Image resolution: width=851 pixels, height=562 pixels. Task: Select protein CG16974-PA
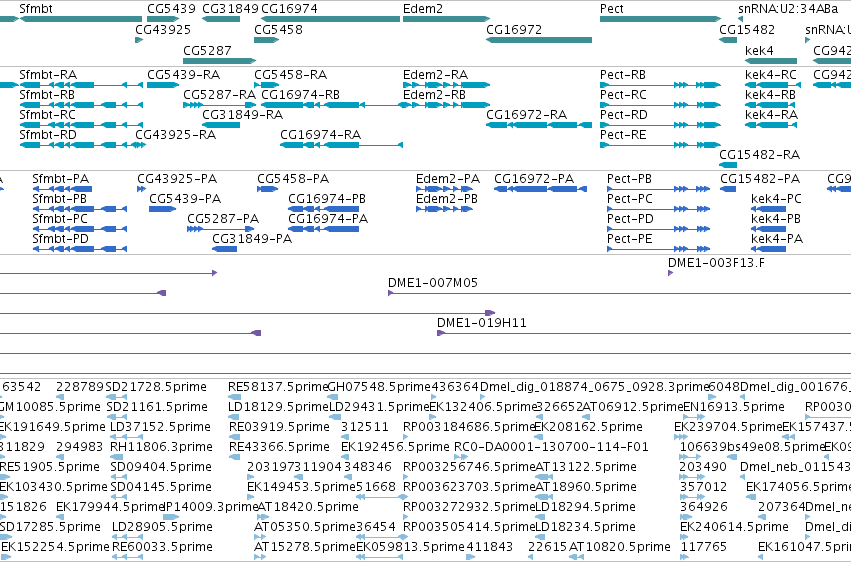323,229
